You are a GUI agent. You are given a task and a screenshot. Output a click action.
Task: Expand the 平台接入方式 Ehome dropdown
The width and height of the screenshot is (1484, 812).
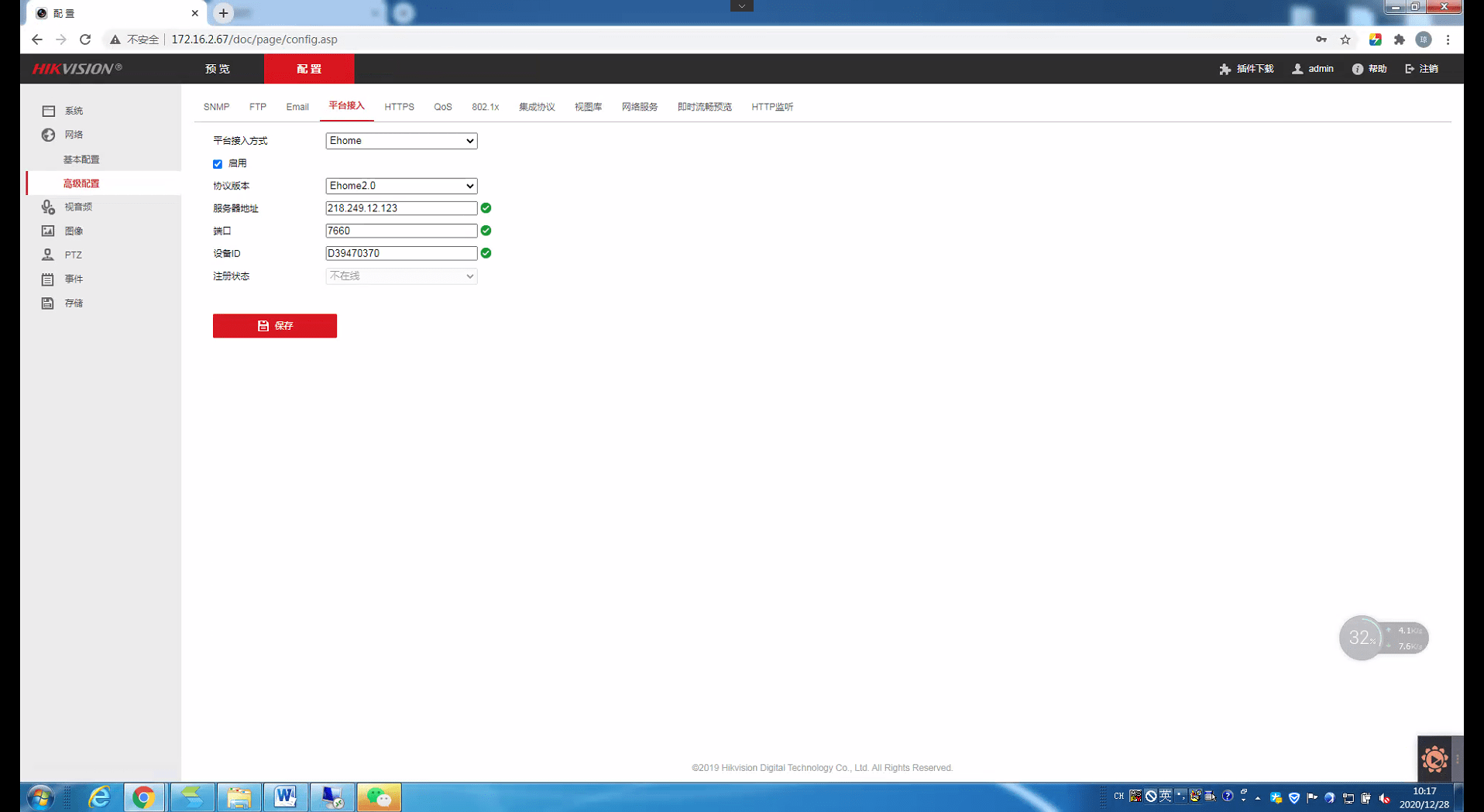point(401,141)
